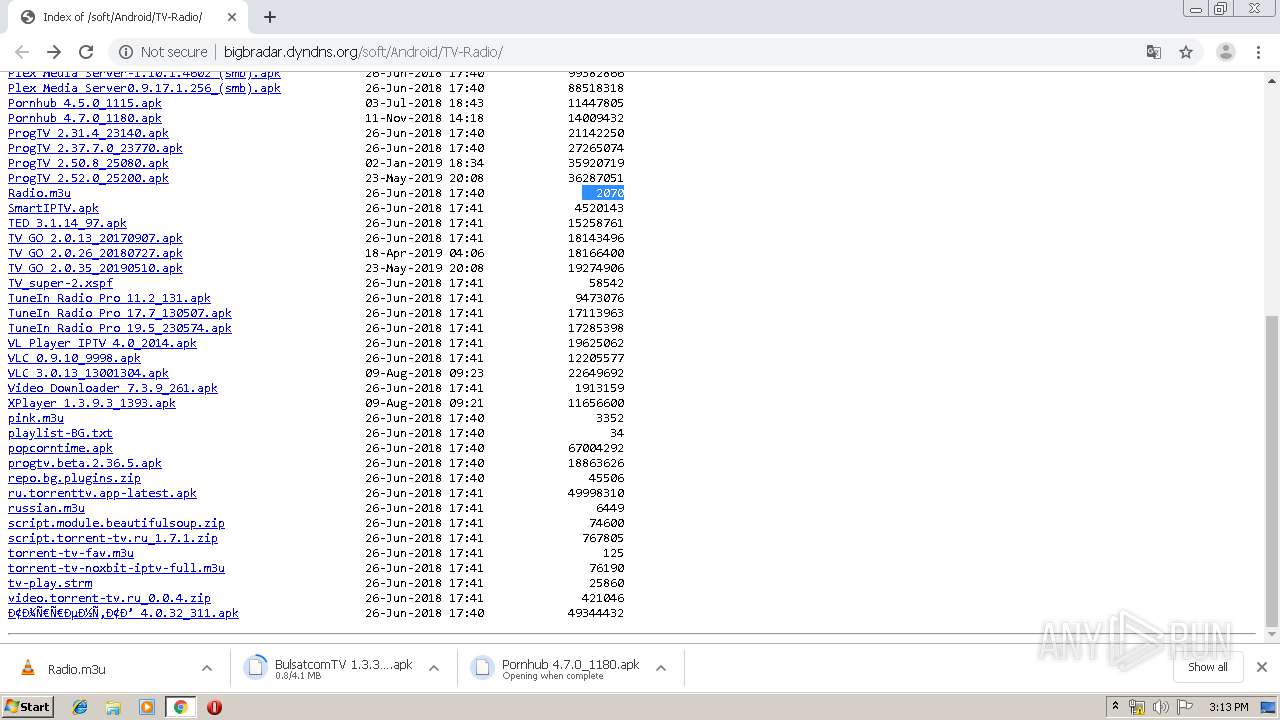This screenshot has height=720, width=1280.
Task: Open the Chrome menu (three dots)
Action: pos(1258,52)
